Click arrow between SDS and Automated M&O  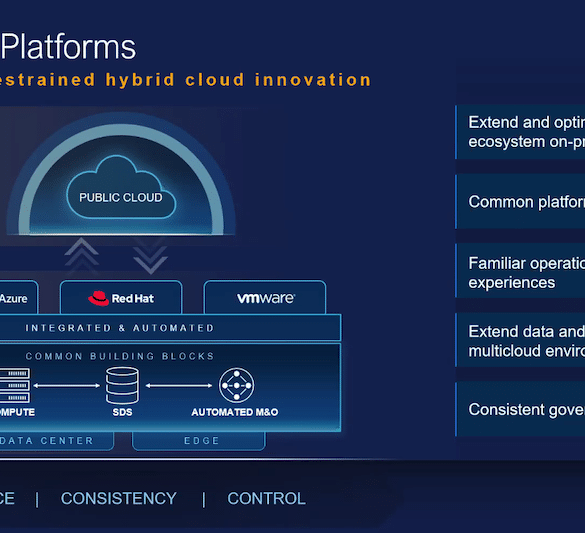coord(179,386)
